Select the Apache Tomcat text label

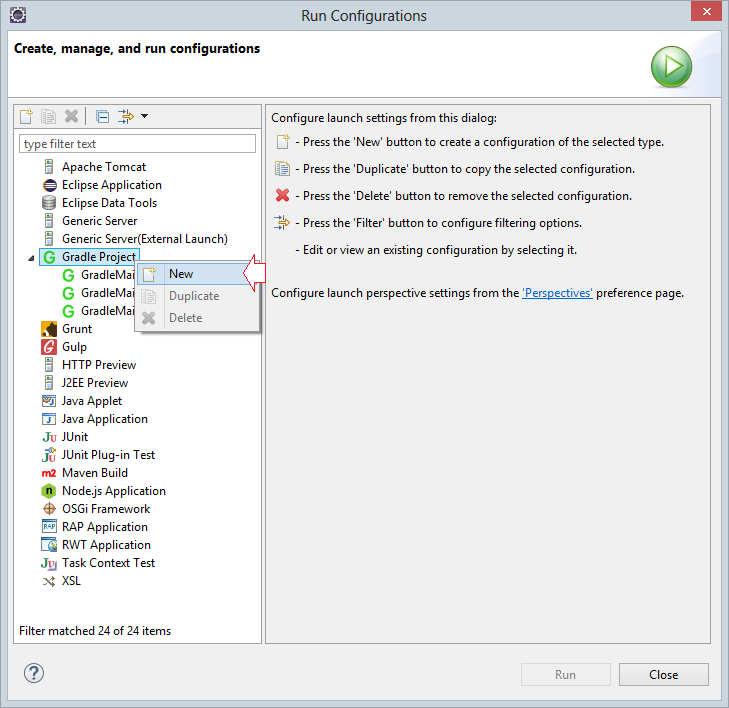point(104,167)
